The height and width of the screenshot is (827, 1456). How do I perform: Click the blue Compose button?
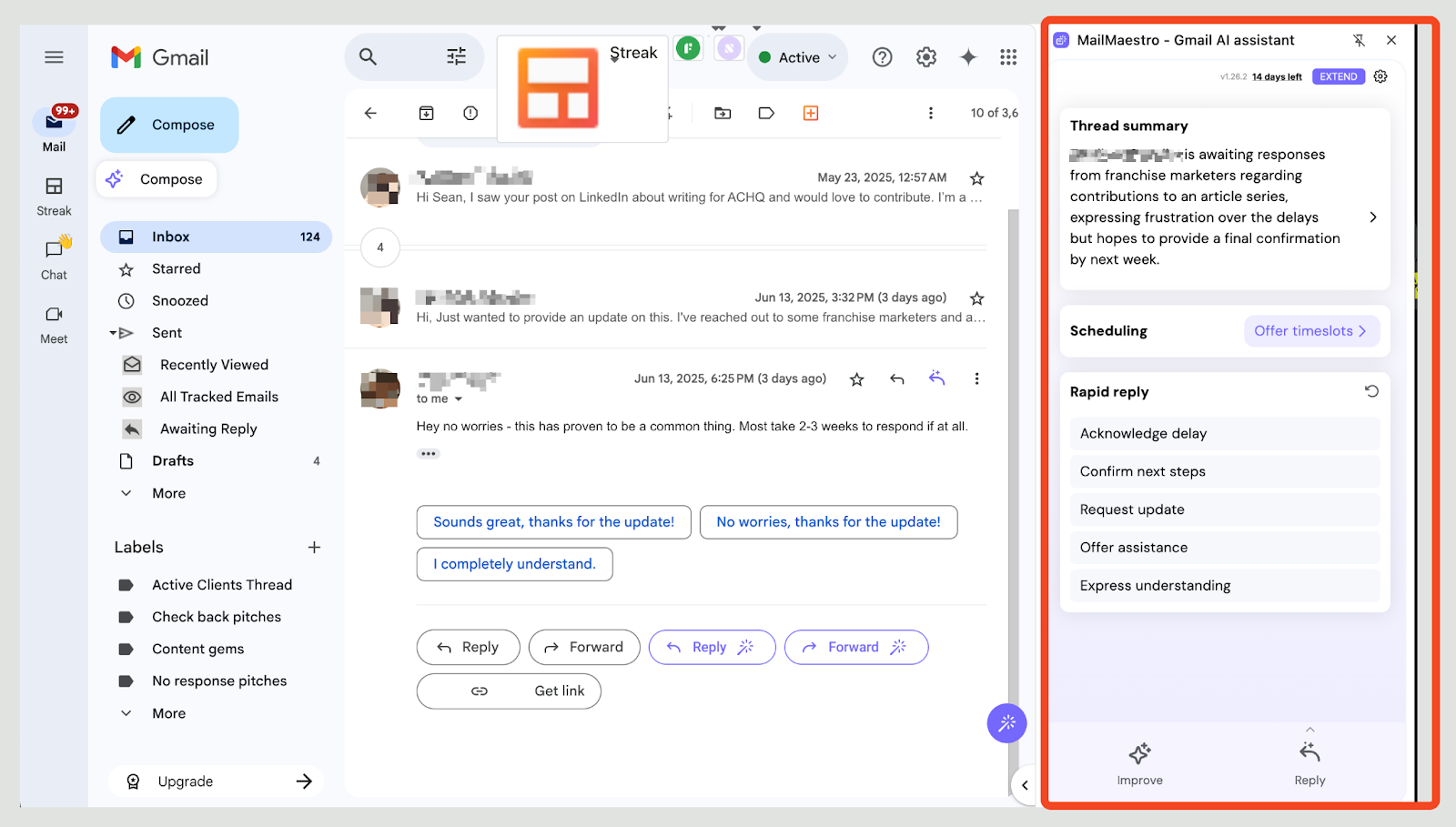[x=169, y=125]
